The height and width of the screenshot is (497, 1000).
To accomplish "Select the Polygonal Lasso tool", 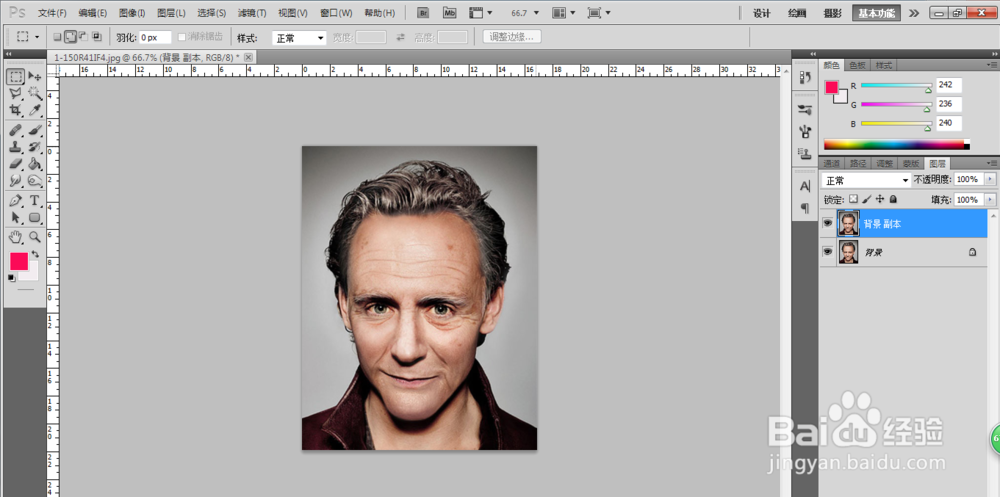I will 16,94.
